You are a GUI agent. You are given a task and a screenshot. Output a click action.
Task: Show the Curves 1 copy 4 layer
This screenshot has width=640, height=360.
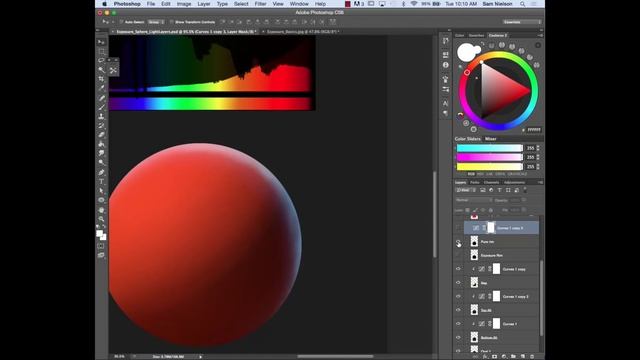point(458,228)
